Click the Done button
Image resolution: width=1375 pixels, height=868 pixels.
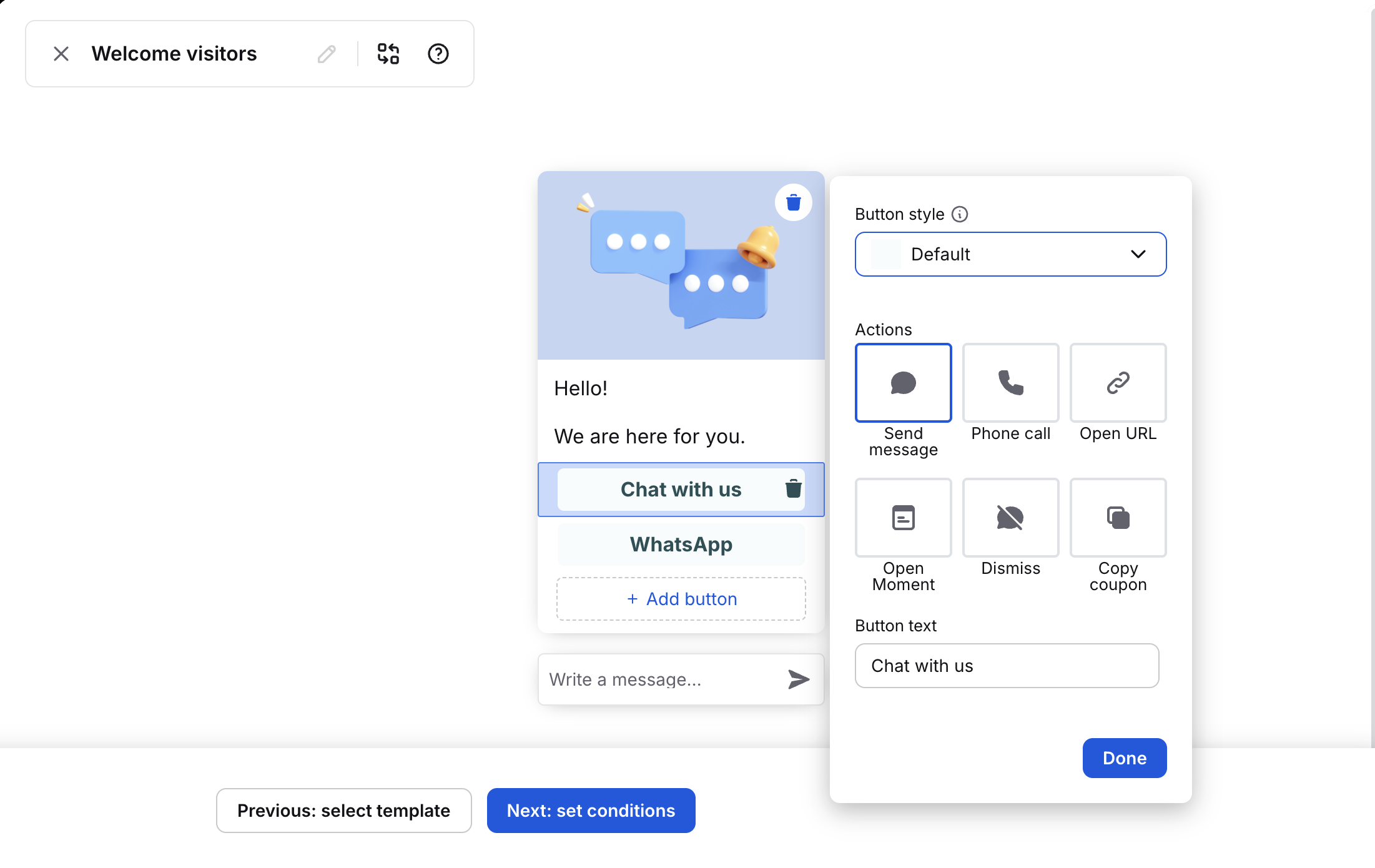(x=1124, y=758)
